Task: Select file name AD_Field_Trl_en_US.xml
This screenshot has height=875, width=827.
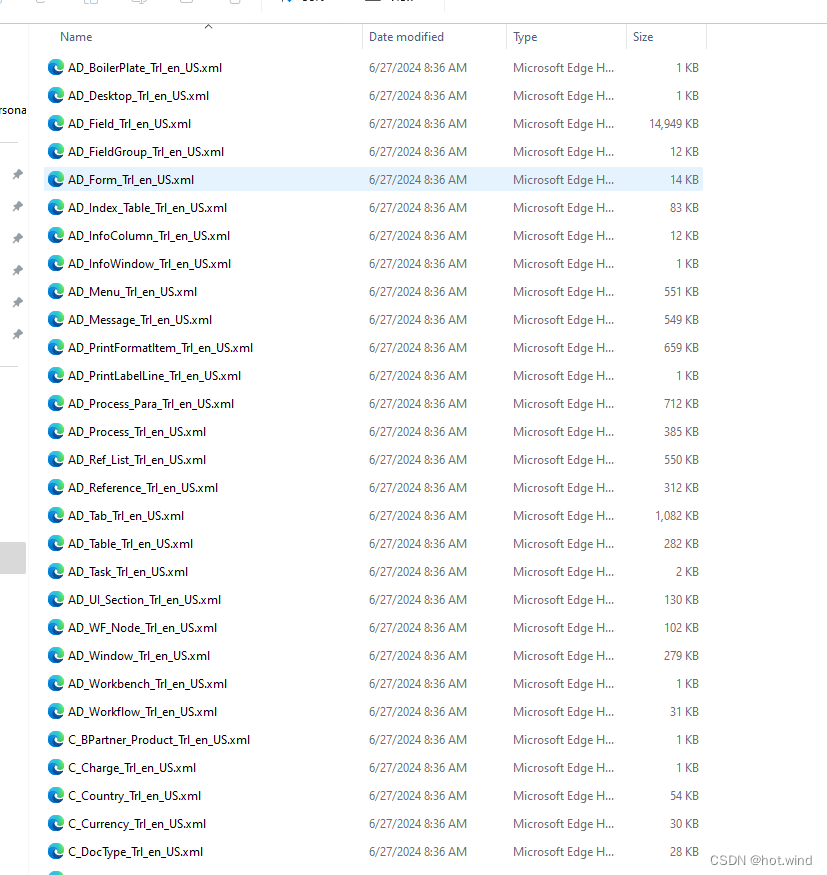Action: (129, 123)
